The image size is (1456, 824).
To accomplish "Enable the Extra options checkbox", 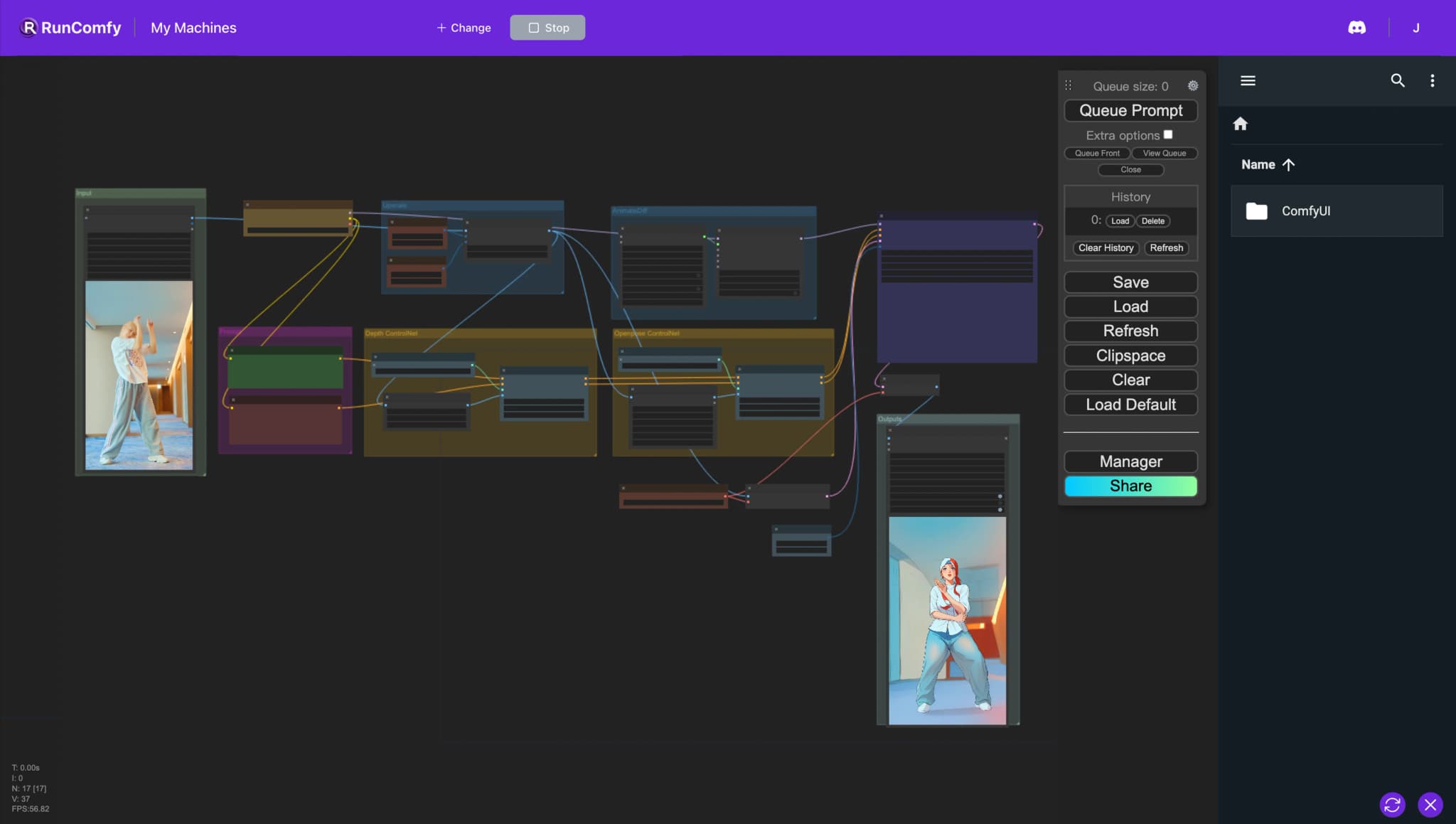I will (1168, 134).
